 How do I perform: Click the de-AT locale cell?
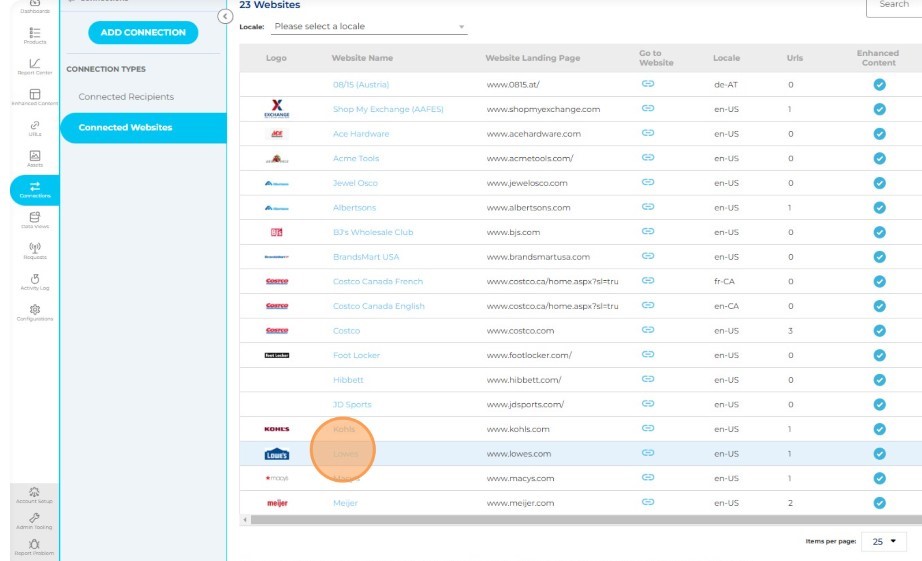click(x=726, y=85)
